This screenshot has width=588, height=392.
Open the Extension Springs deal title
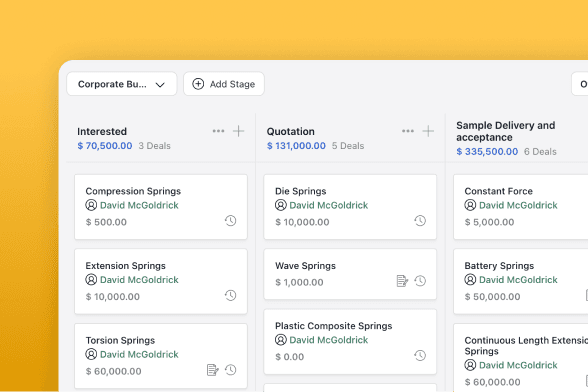tap(126, 266)
